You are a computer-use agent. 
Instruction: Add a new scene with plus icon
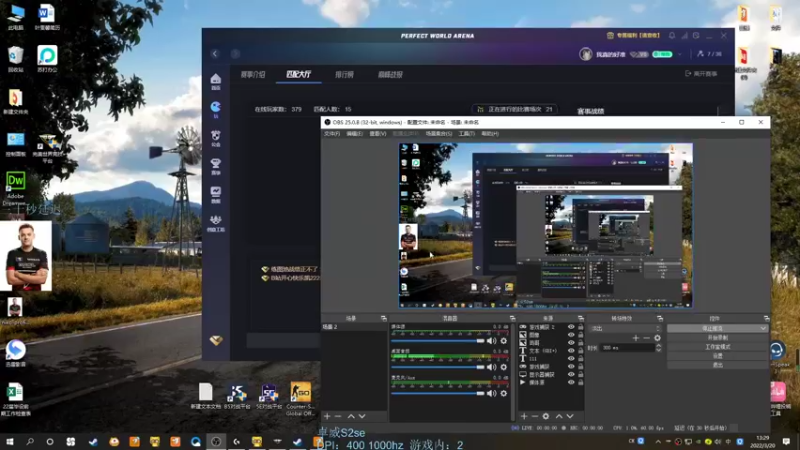click(x=327, y=416)
